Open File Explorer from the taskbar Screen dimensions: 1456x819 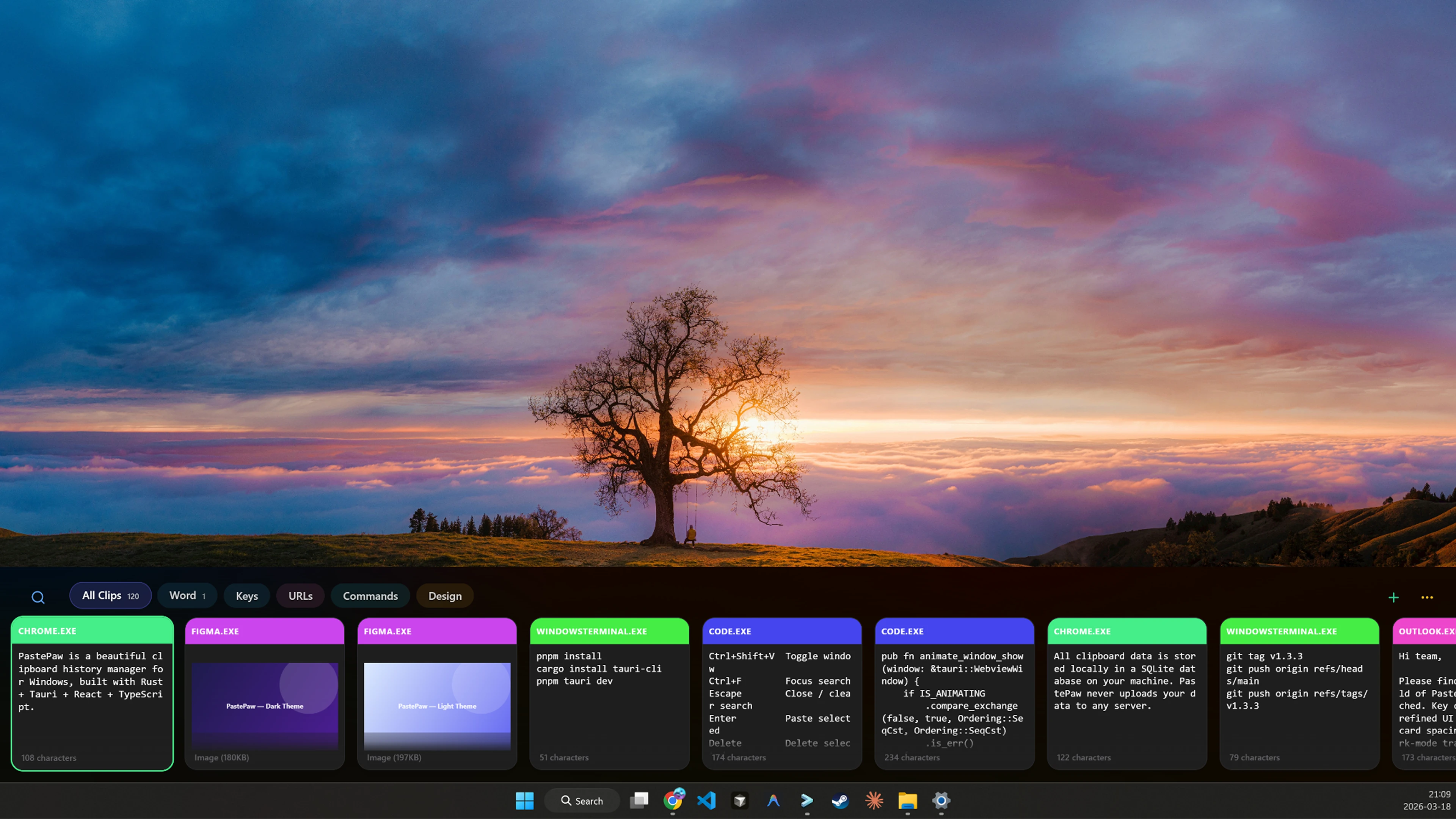[907, 800]
